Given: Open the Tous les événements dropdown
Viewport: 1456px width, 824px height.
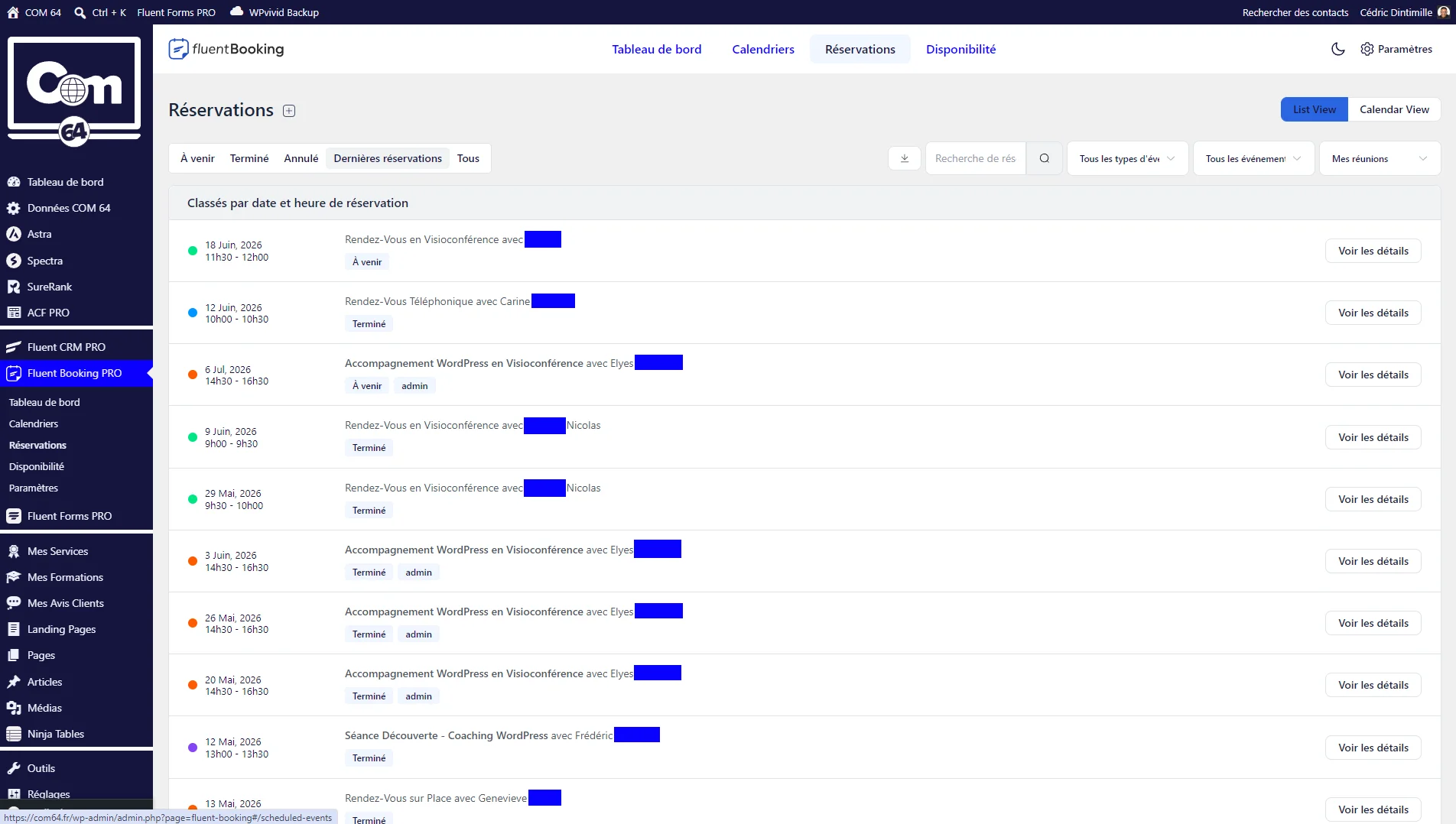Looking at the screenshot, I should [x=1253, y=158].
